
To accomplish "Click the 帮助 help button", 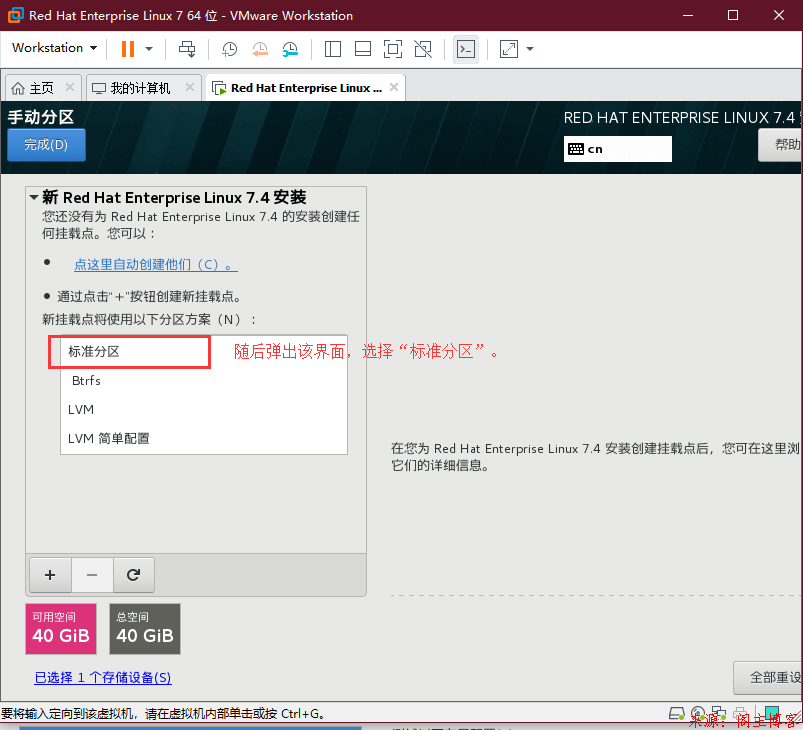I will tap(780, 145).
